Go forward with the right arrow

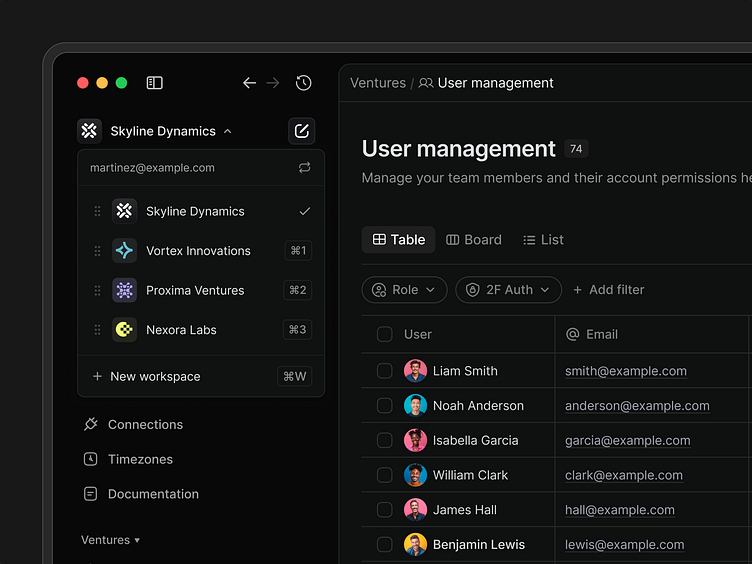[x=273, y=83]
